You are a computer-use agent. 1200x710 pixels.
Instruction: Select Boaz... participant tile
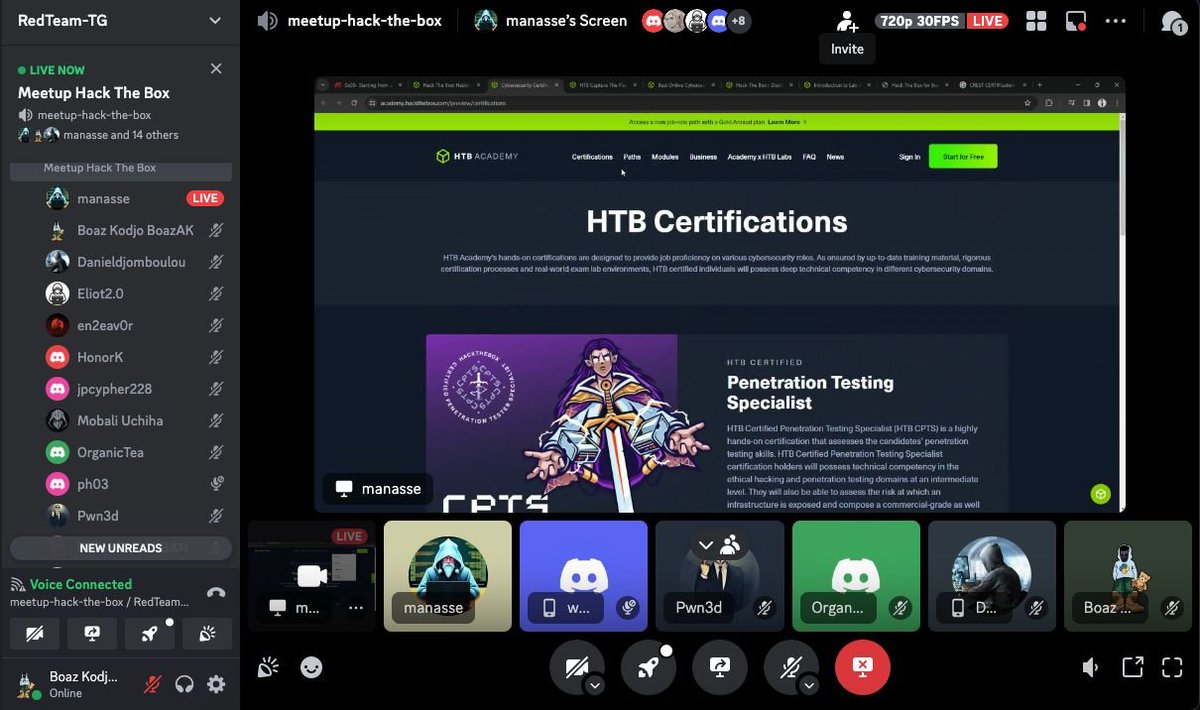tap(1128, 575)
